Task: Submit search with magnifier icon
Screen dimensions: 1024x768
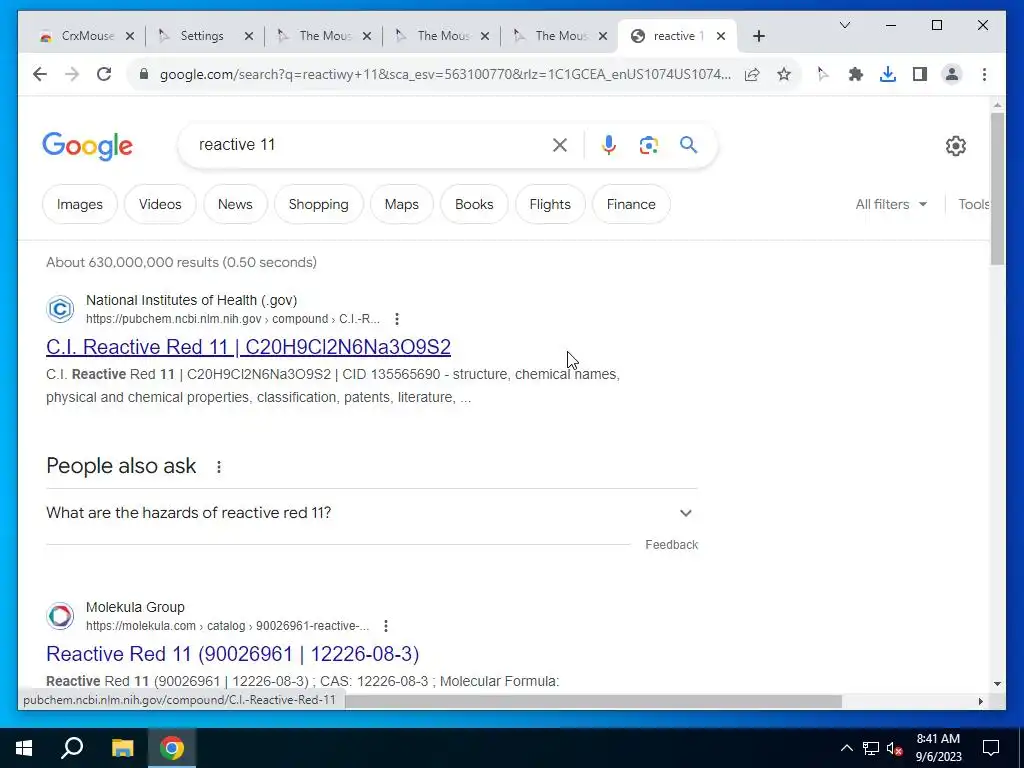Action: (x=688, y=144)
